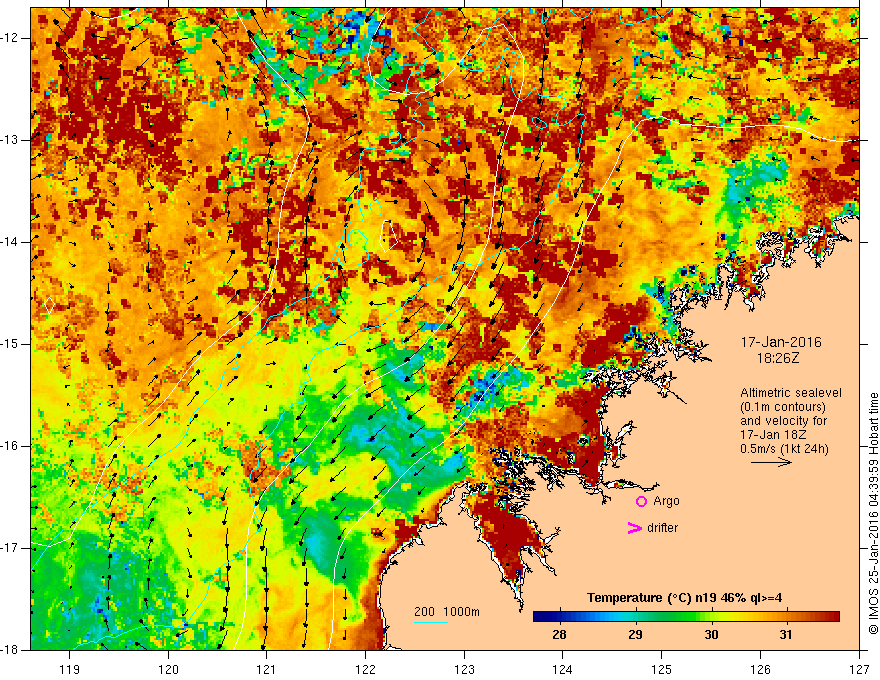
Task: Click the '119' longitude axis label
Action: [x=70, y=669]
